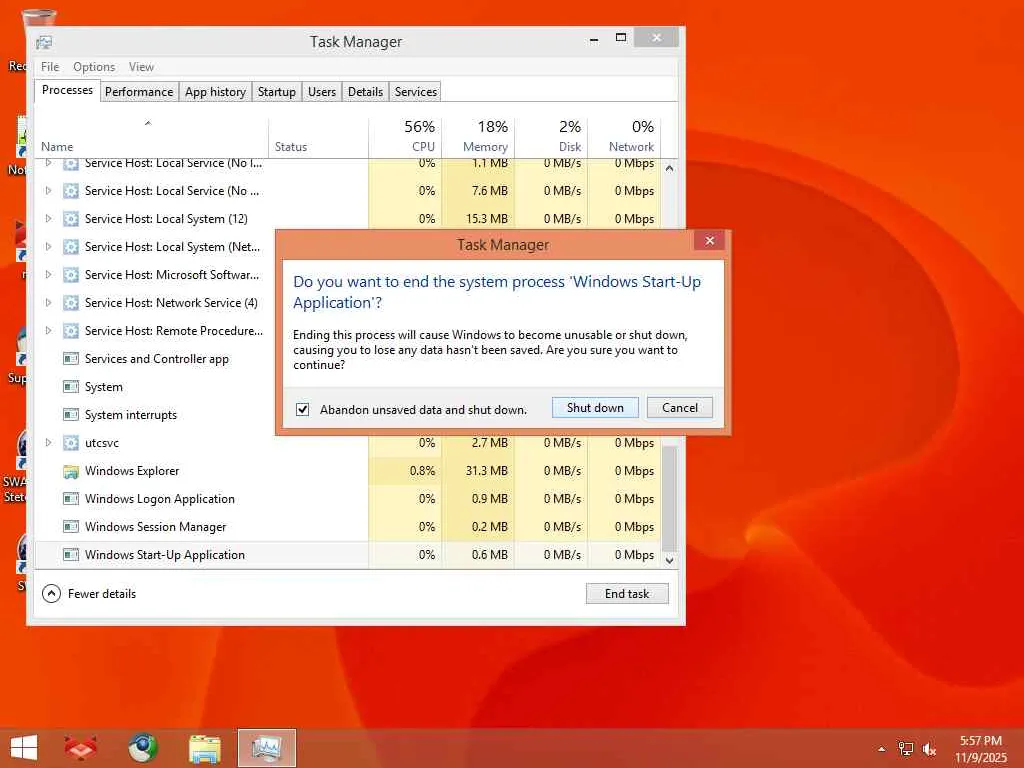Switch to the Startup tab
Image resolution: width=1024 pixels, height=768 pixels.
tap(277, 91)
